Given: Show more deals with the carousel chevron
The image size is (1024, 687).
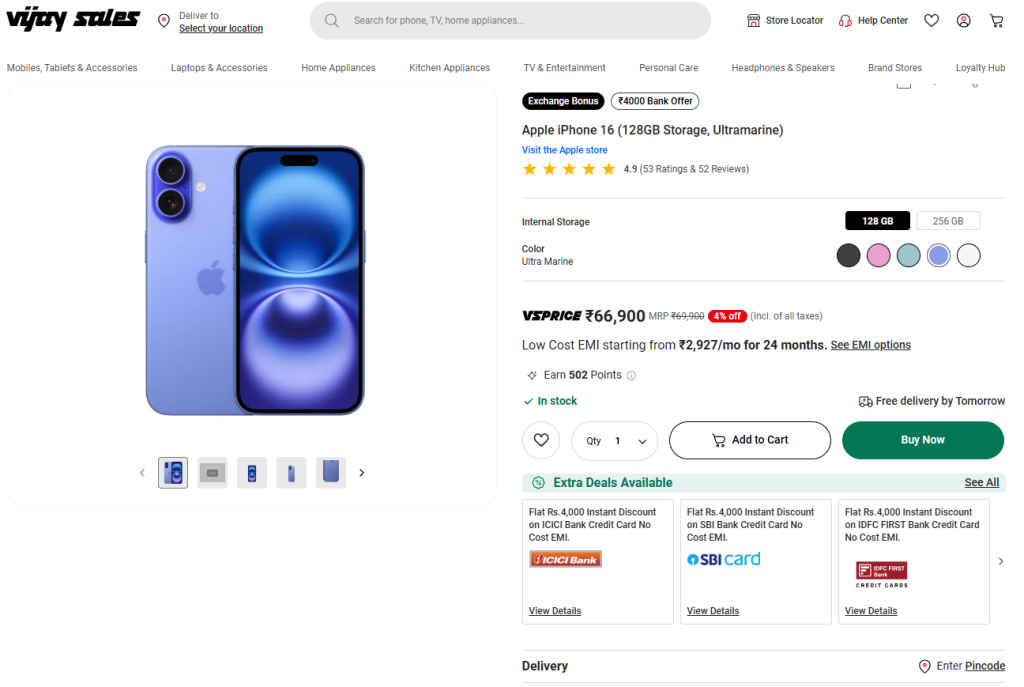Looking at the screenshot, I should [1000, 562].
